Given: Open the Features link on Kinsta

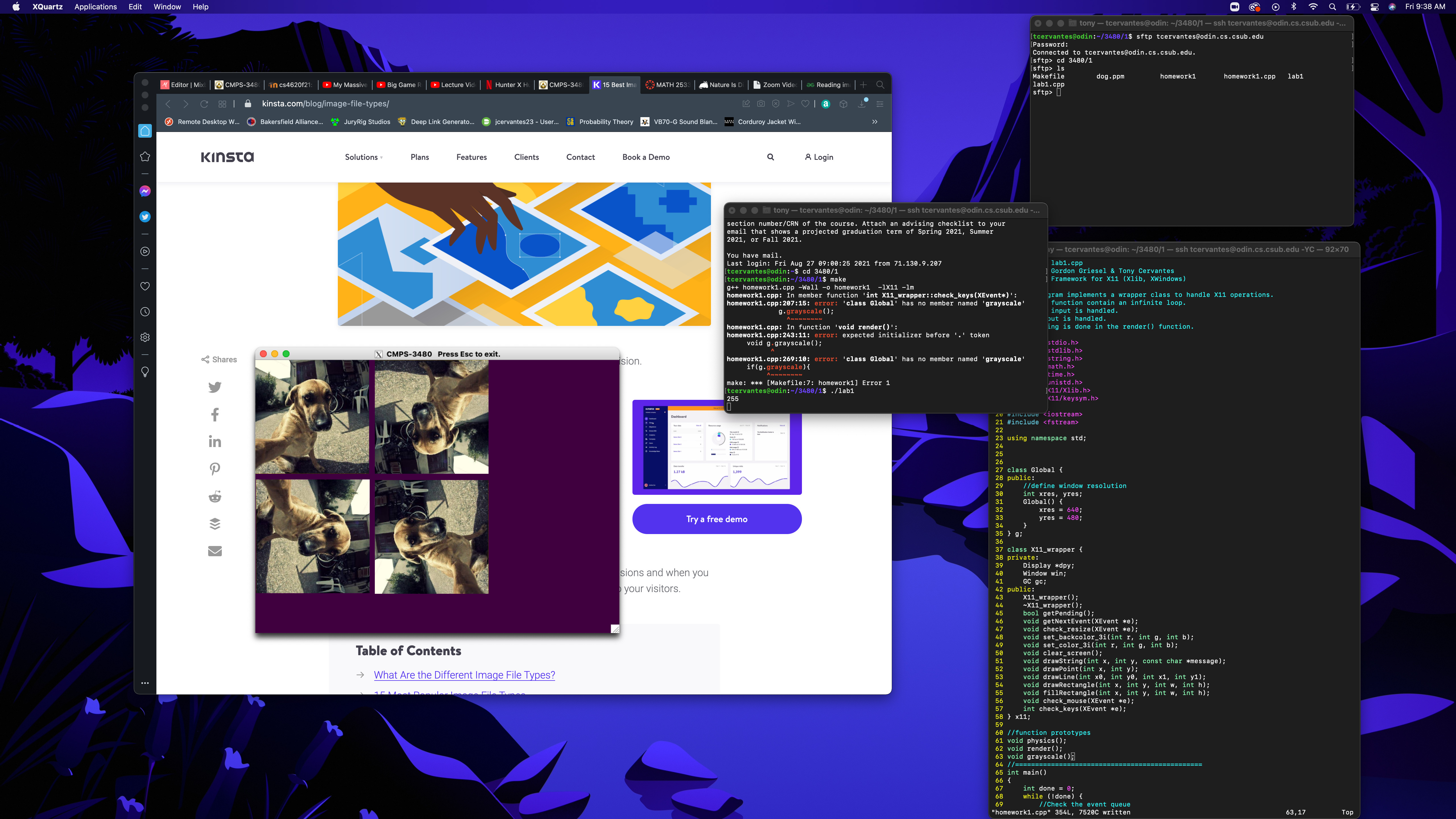Looking at the screenshot, I should 471,157.
